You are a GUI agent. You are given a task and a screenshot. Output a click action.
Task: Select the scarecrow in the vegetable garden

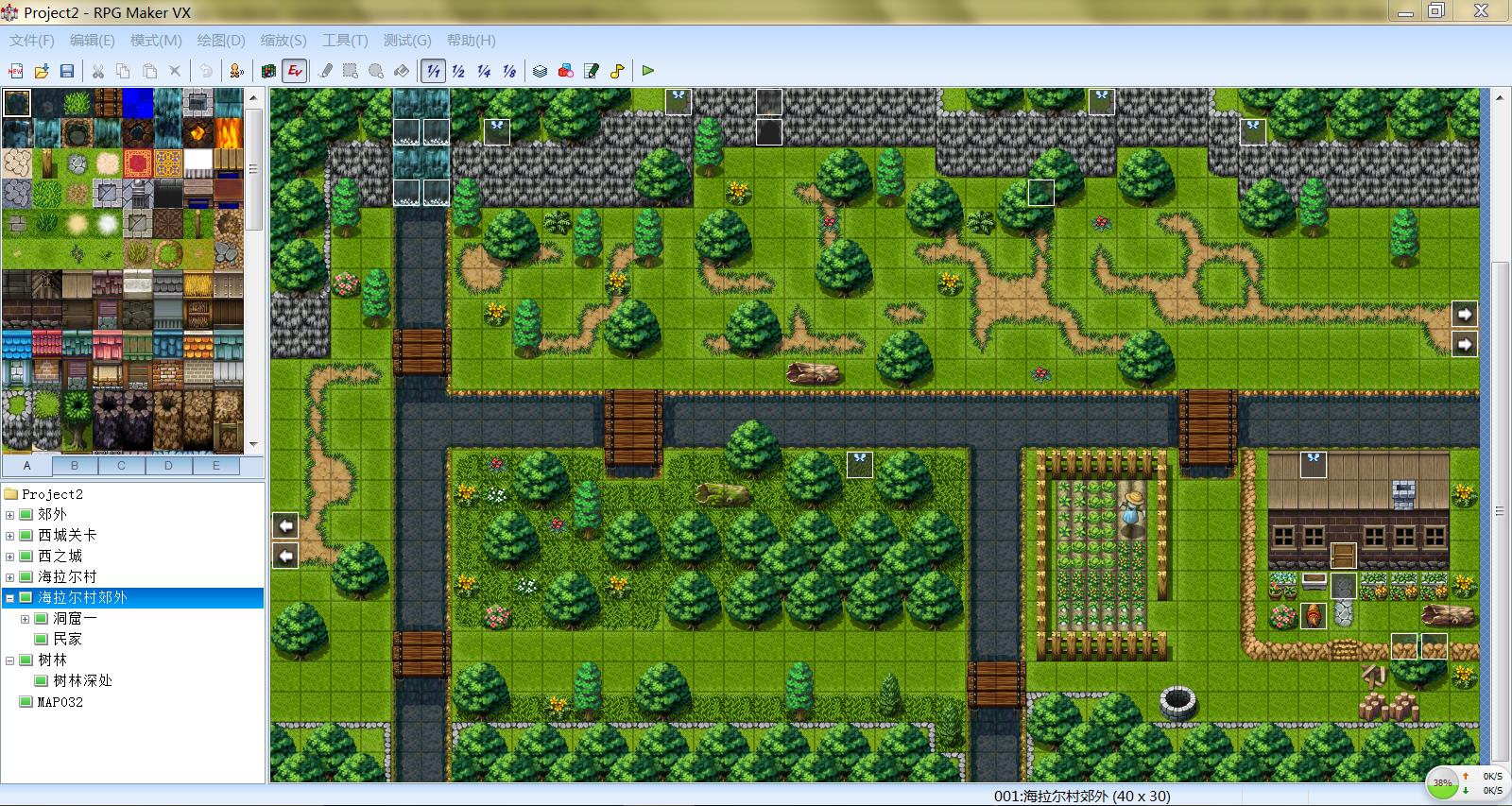[x=1132, y=511]
